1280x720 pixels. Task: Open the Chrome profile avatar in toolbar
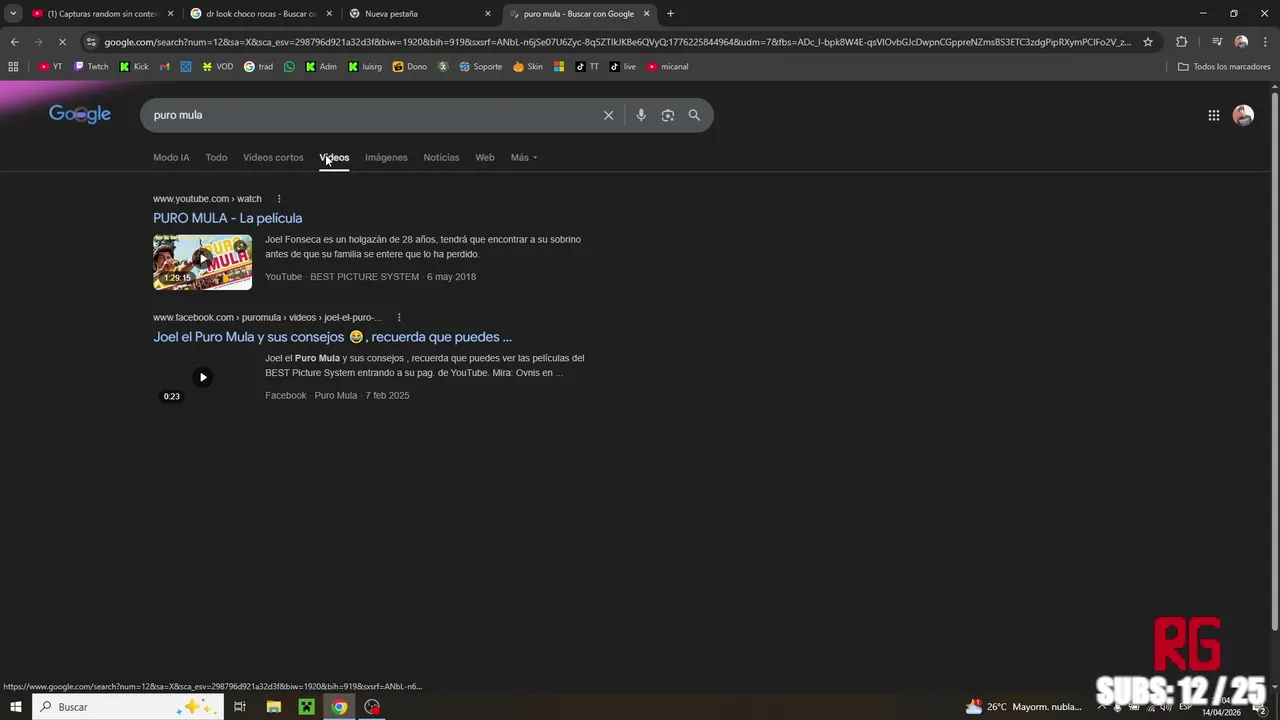1241,42
